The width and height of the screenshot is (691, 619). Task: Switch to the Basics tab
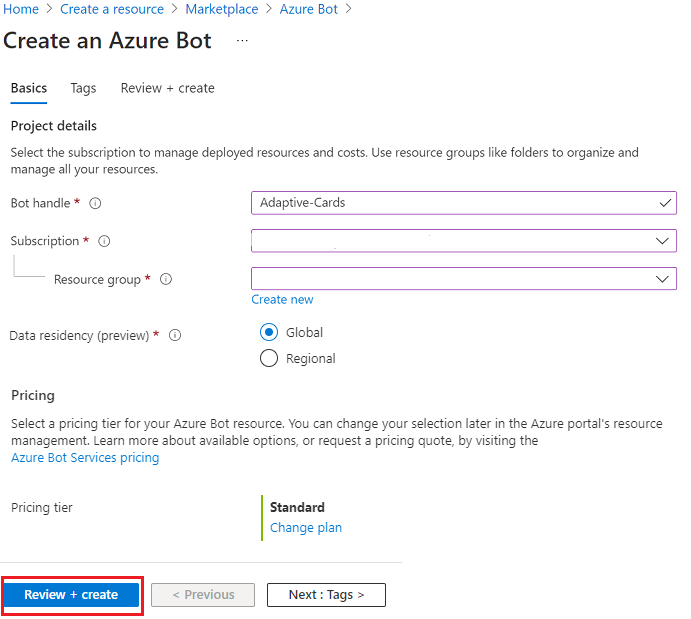pyautogui.click(x=29, y=88)
